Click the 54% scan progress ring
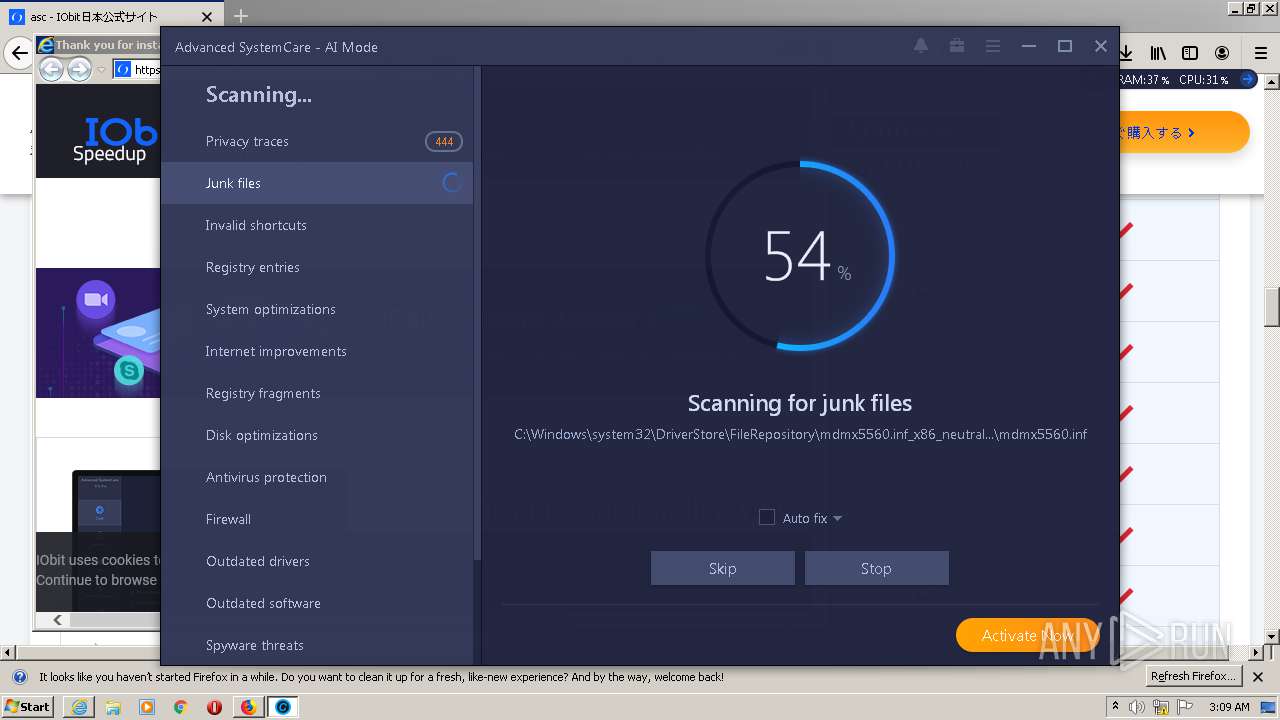Image resolution: width=1280 pixels, height=720 pixels. (x=800, y=256)
